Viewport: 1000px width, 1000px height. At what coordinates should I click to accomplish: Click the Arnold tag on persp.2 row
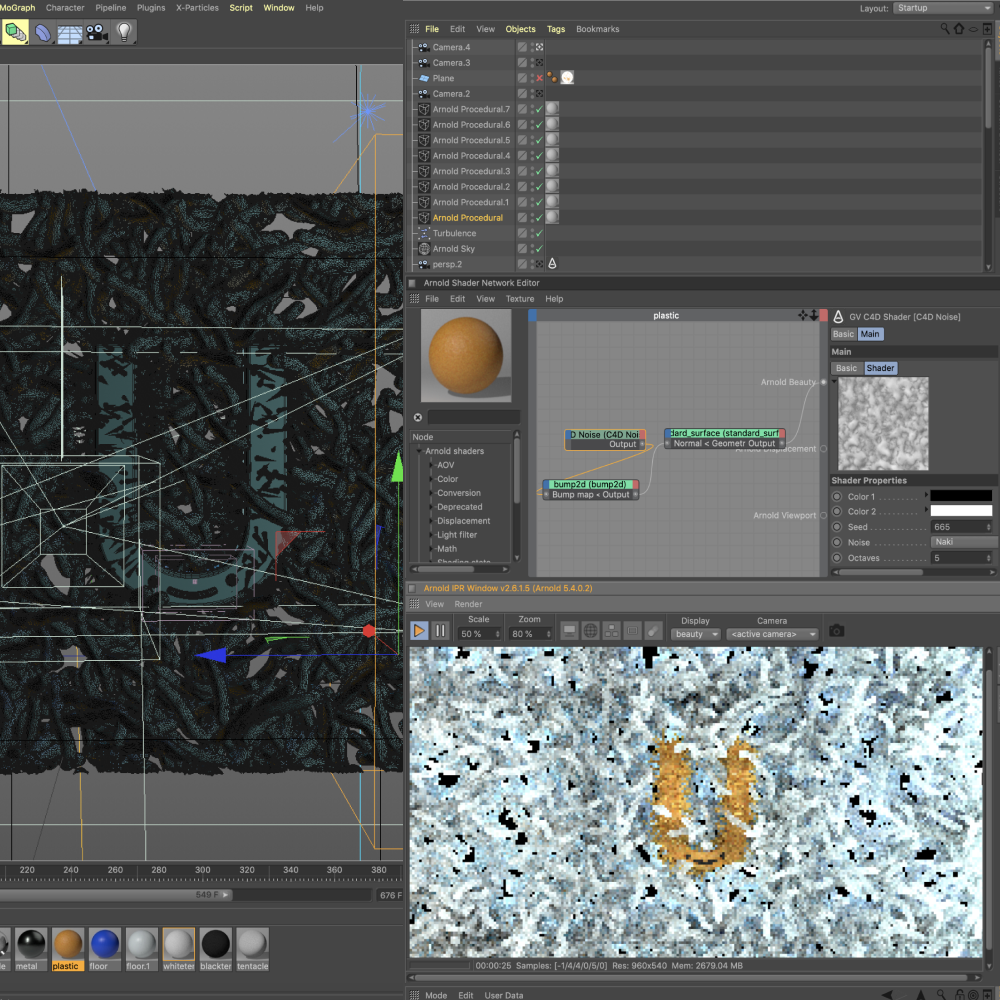coord(552,263)
